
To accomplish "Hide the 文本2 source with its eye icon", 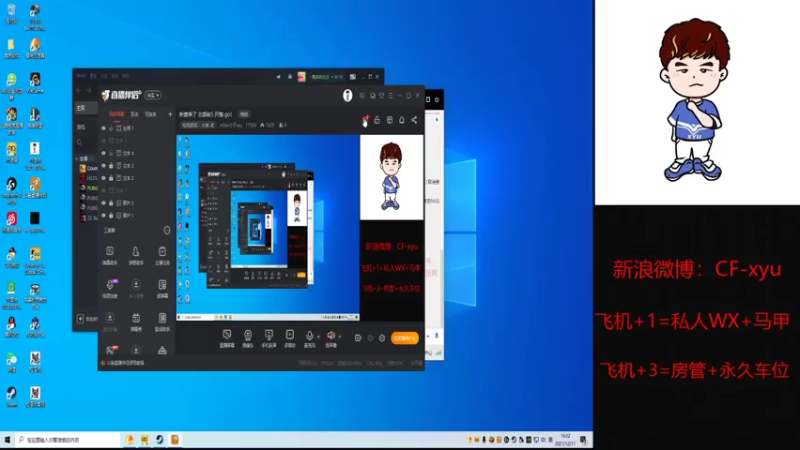I will coord(104,178).
